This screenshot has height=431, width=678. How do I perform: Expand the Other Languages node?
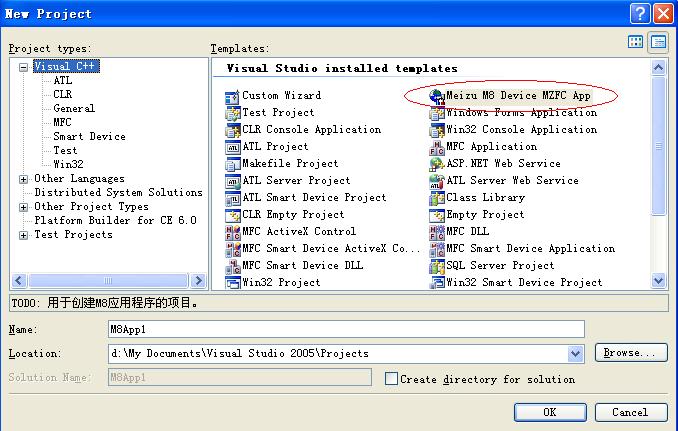click(x=23, y=179)
